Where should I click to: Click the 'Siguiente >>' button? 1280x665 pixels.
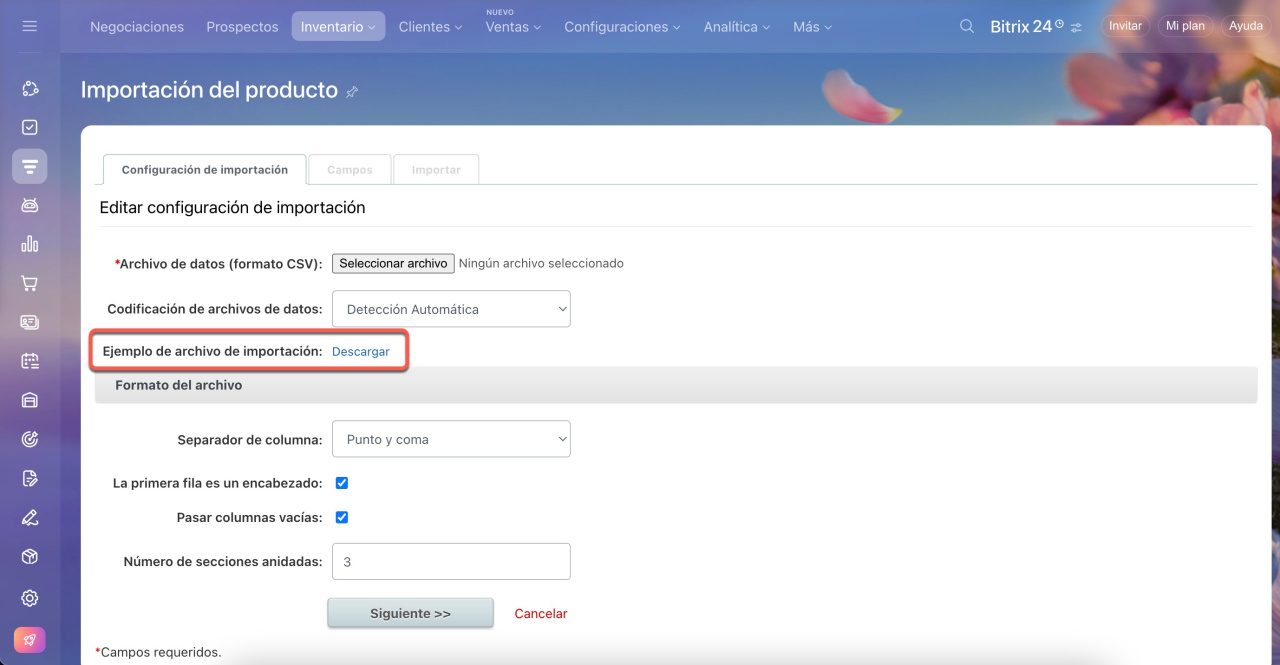click(x=410, y=613)
